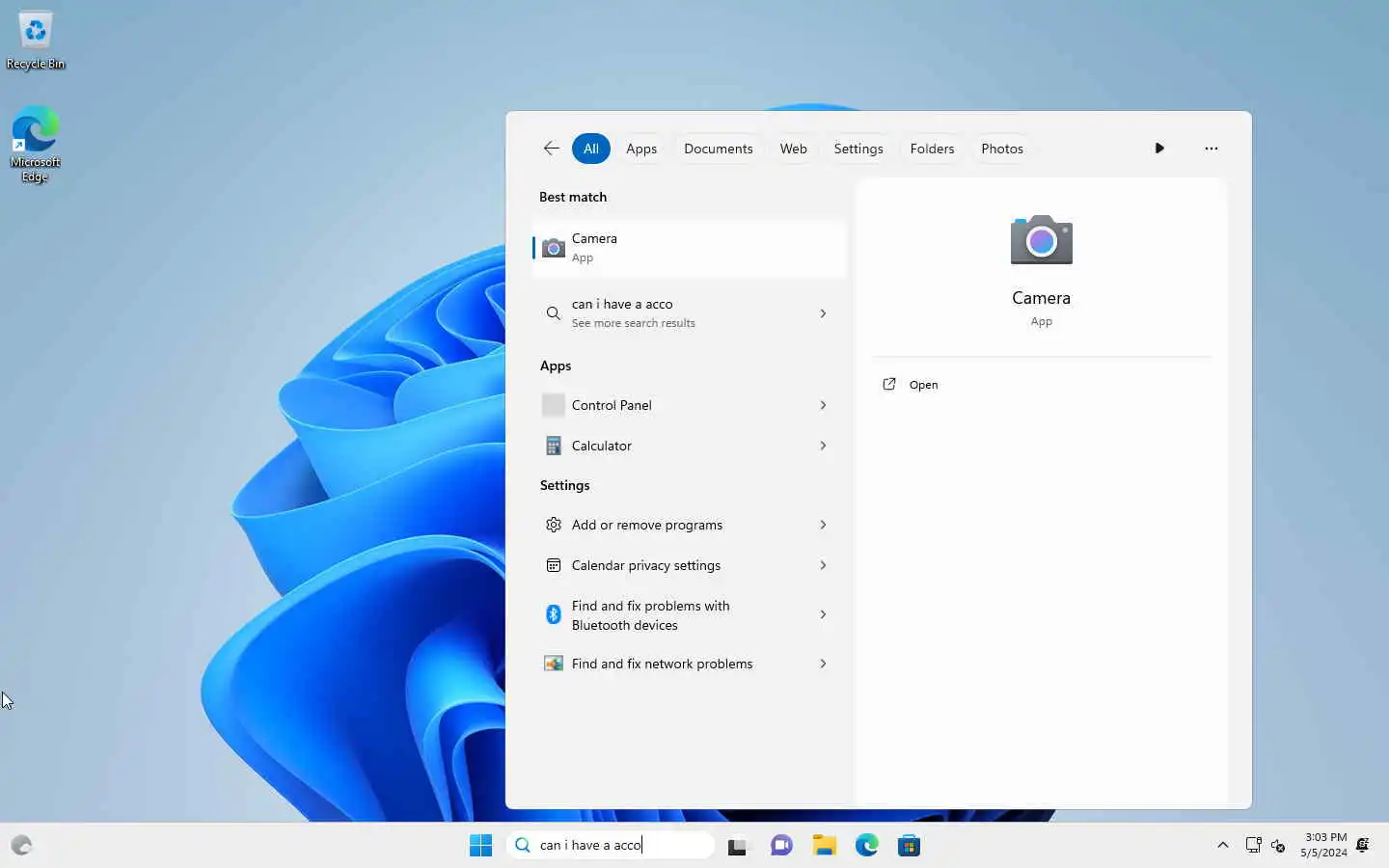The width and height of the screenshot is (1389, 868).
Task: Click the Open external-link icon
Action: pyautogui.click(x=889, y=384)
